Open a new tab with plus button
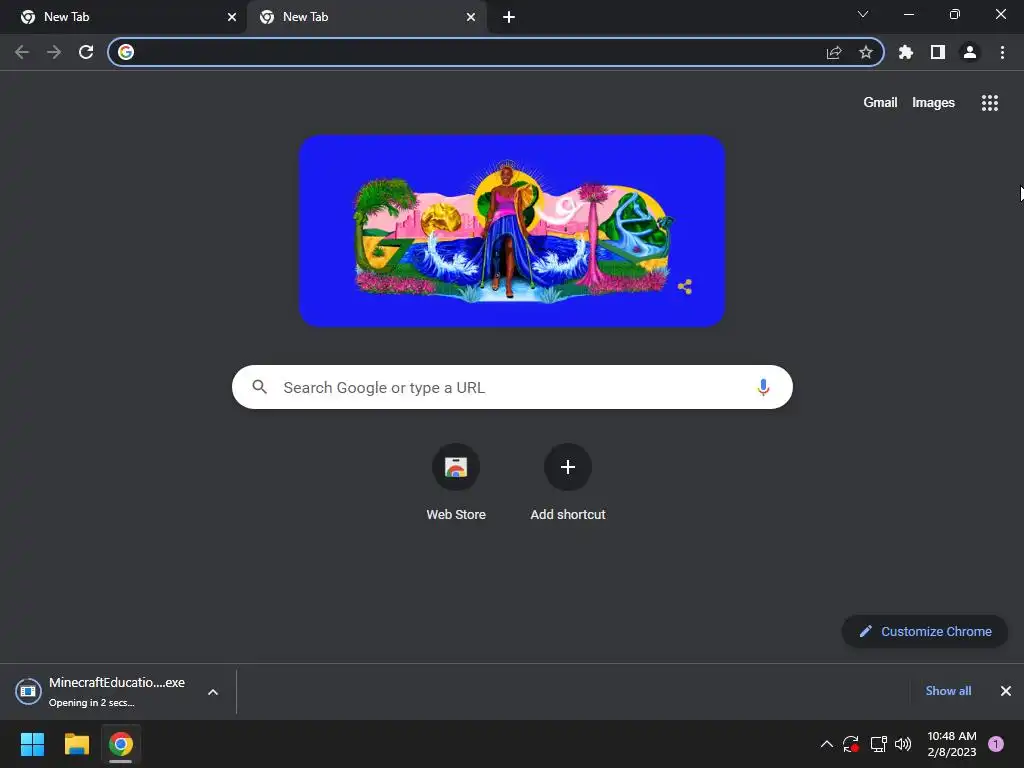Viewport: 1024px width, 768px height. pos(509,17)
